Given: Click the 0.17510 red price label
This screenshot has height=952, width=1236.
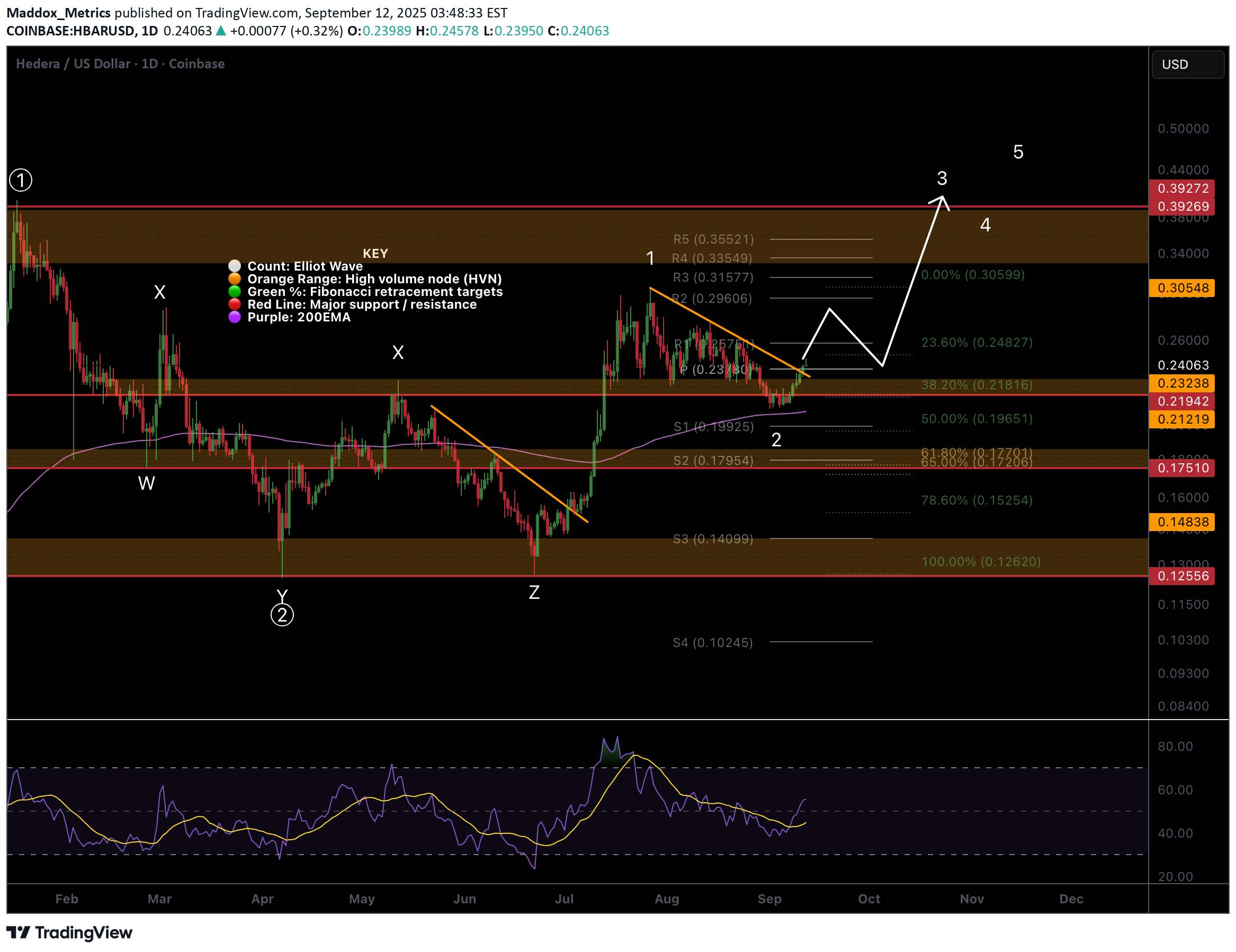Looking at the screenshot, I should tap(1182, 468).
